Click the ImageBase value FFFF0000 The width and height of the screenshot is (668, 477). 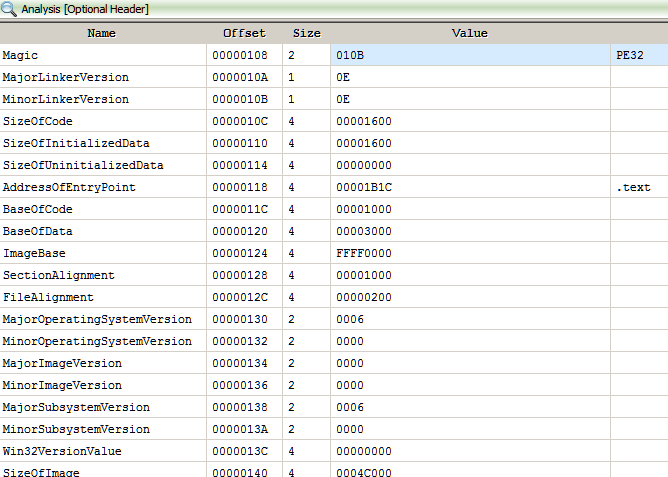pyautogui.click(x=364, y=253)
